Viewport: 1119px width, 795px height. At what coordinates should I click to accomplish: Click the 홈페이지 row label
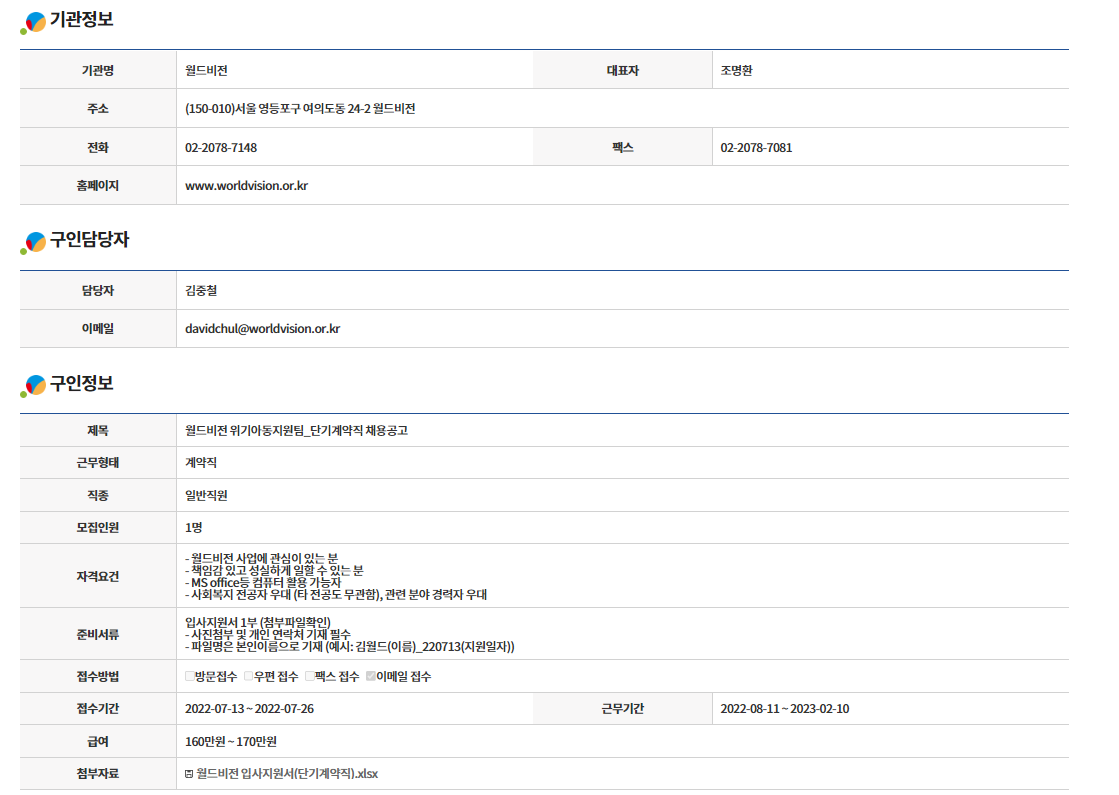(98, 186)
